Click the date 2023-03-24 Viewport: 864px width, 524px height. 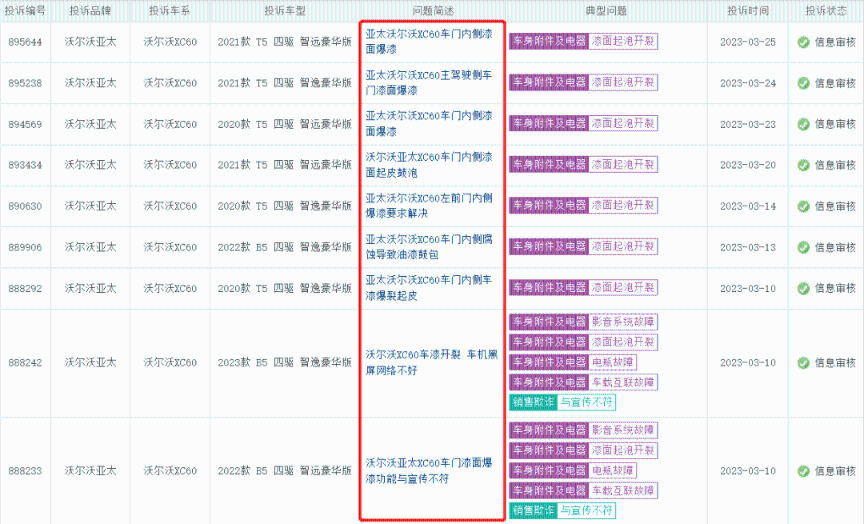point(748,83)
